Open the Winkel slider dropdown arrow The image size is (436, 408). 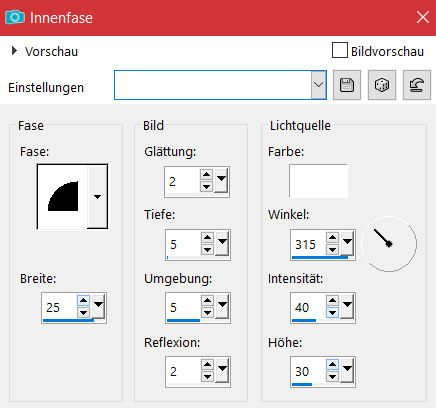(347, 243)
